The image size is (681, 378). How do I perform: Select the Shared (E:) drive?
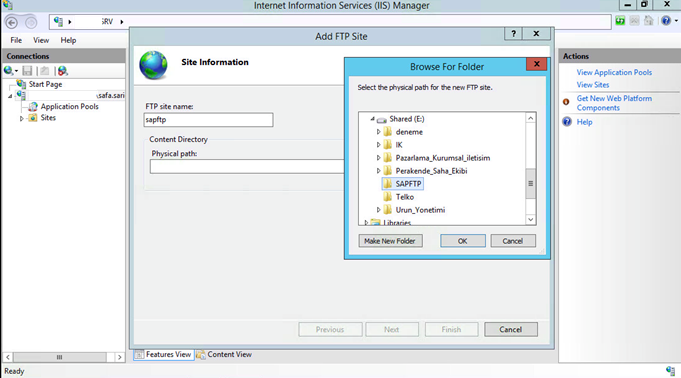coord(407,119)
